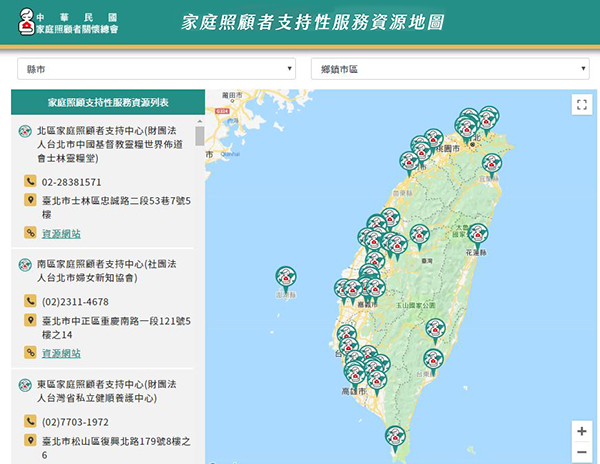Viewport: 600px width, 464px height.
Task: Select the map marker near Hualien
Action: [478, 233]
